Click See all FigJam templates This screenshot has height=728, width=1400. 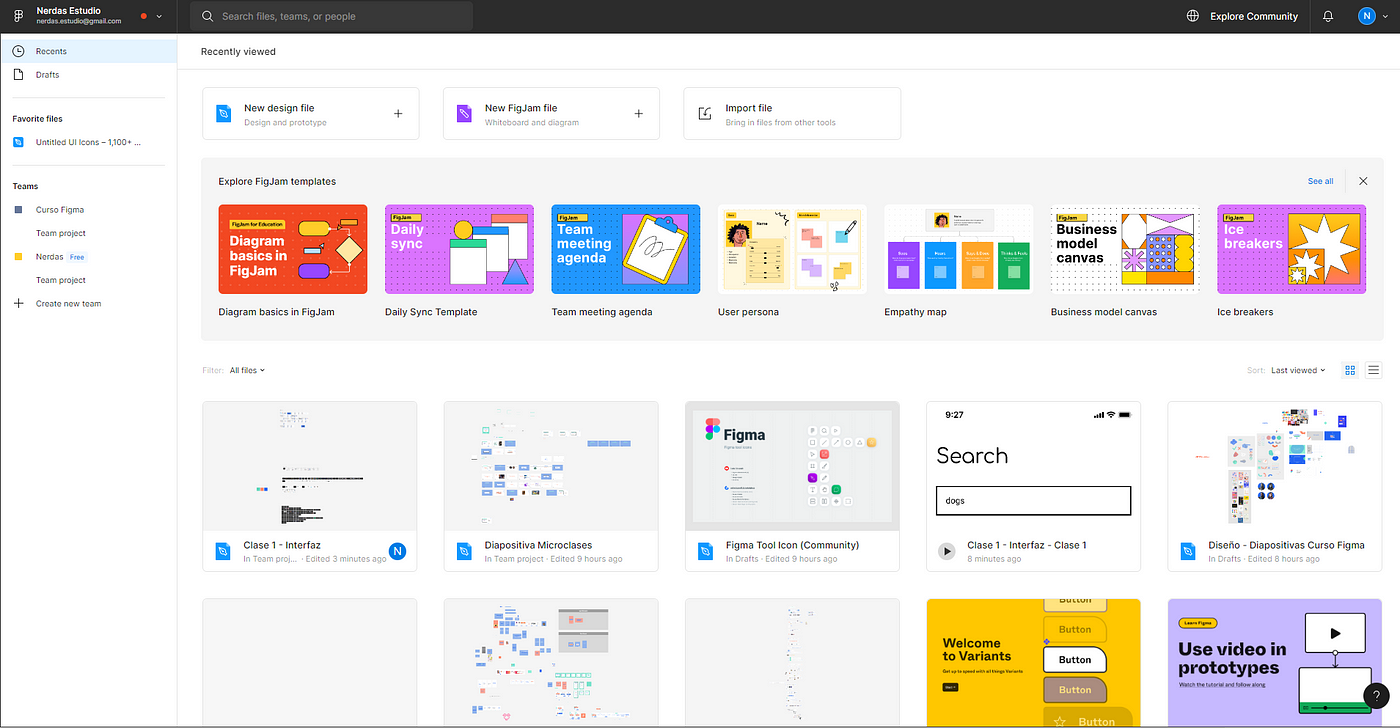[1320, 181]
